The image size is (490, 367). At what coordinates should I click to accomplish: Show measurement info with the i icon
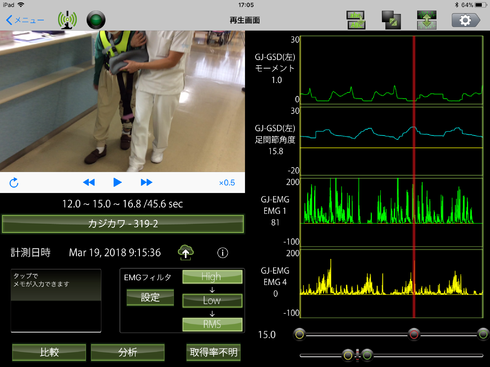tap(223, 253)
